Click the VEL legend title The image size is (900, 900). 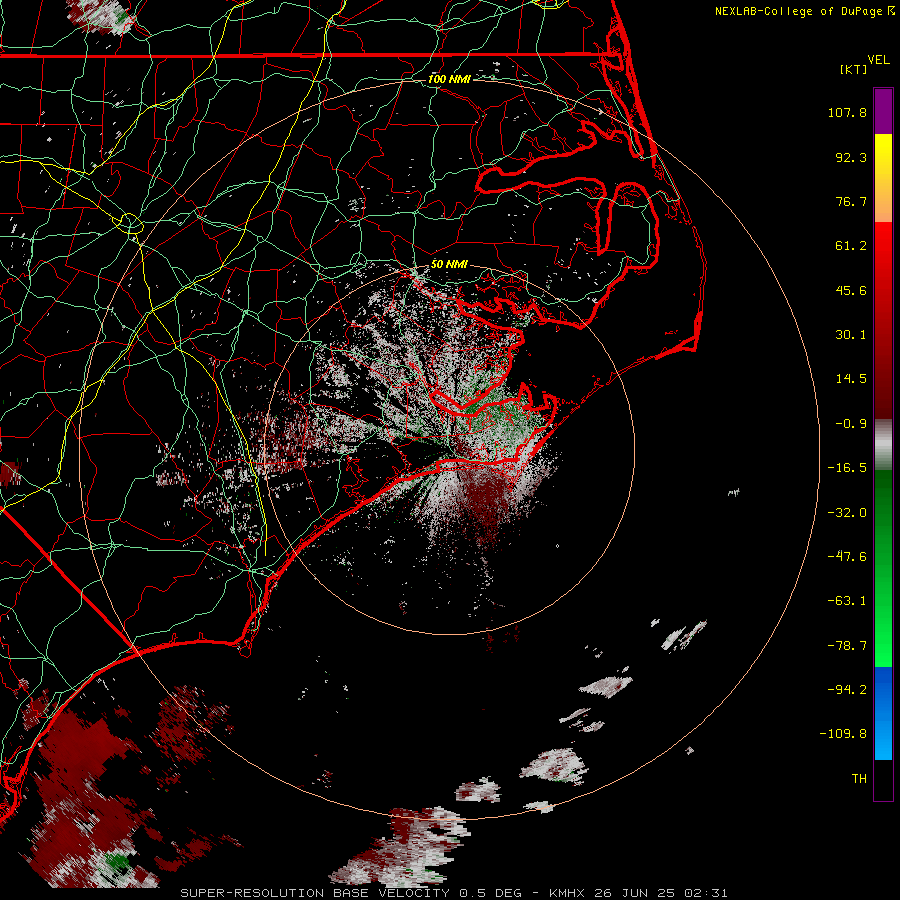pyautogui.click(x=878, y=59)
